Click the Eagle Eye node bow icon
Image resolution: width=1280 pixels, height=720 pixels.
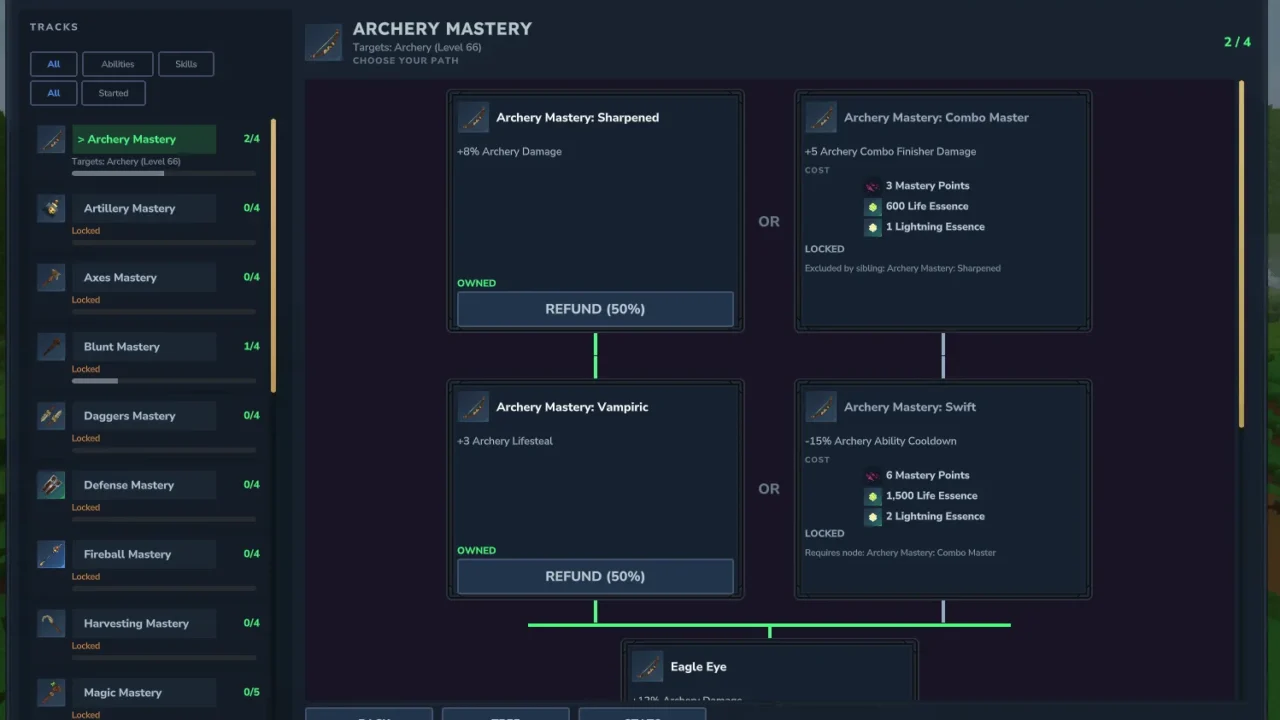click(x=647, y=667)
